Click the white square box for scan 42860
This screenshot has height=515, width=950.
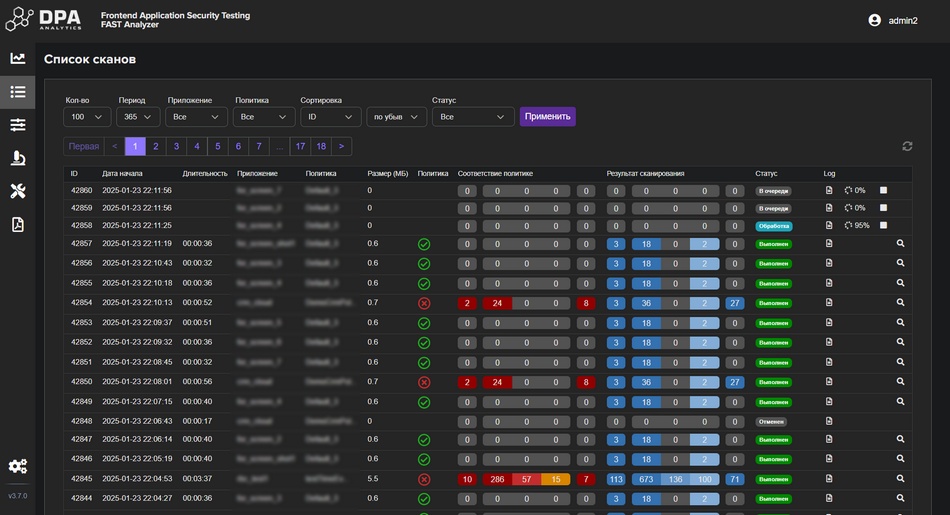coord(883,190)
